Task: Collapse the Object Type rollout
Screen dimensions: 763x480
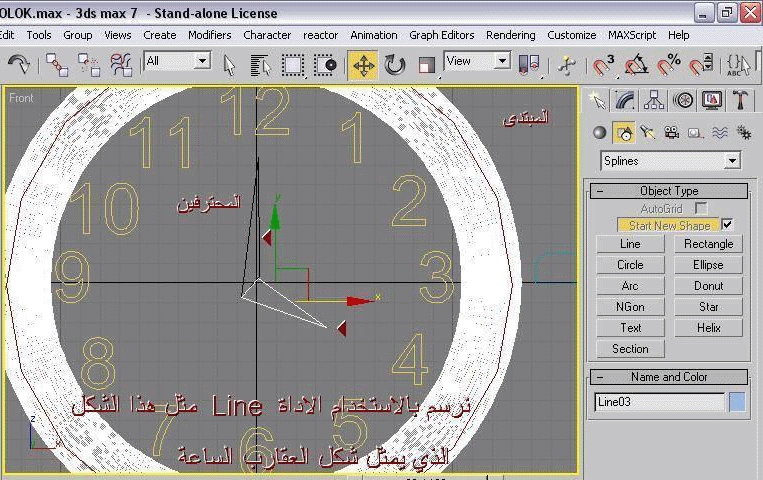Action: coord(669,191)
